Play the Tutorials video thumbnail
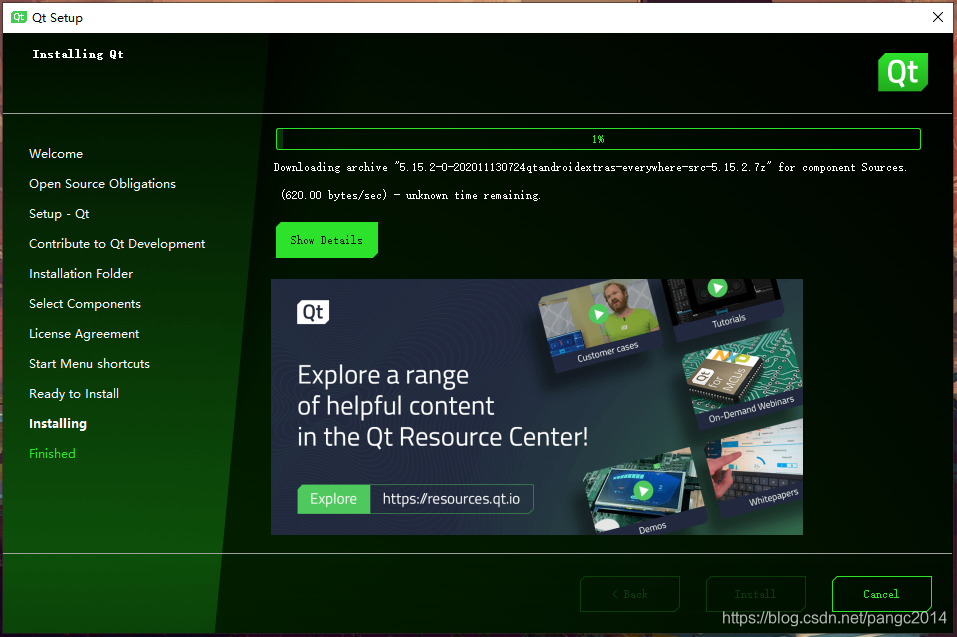This screenshot has width=957, height=637. tap(717, 287)
